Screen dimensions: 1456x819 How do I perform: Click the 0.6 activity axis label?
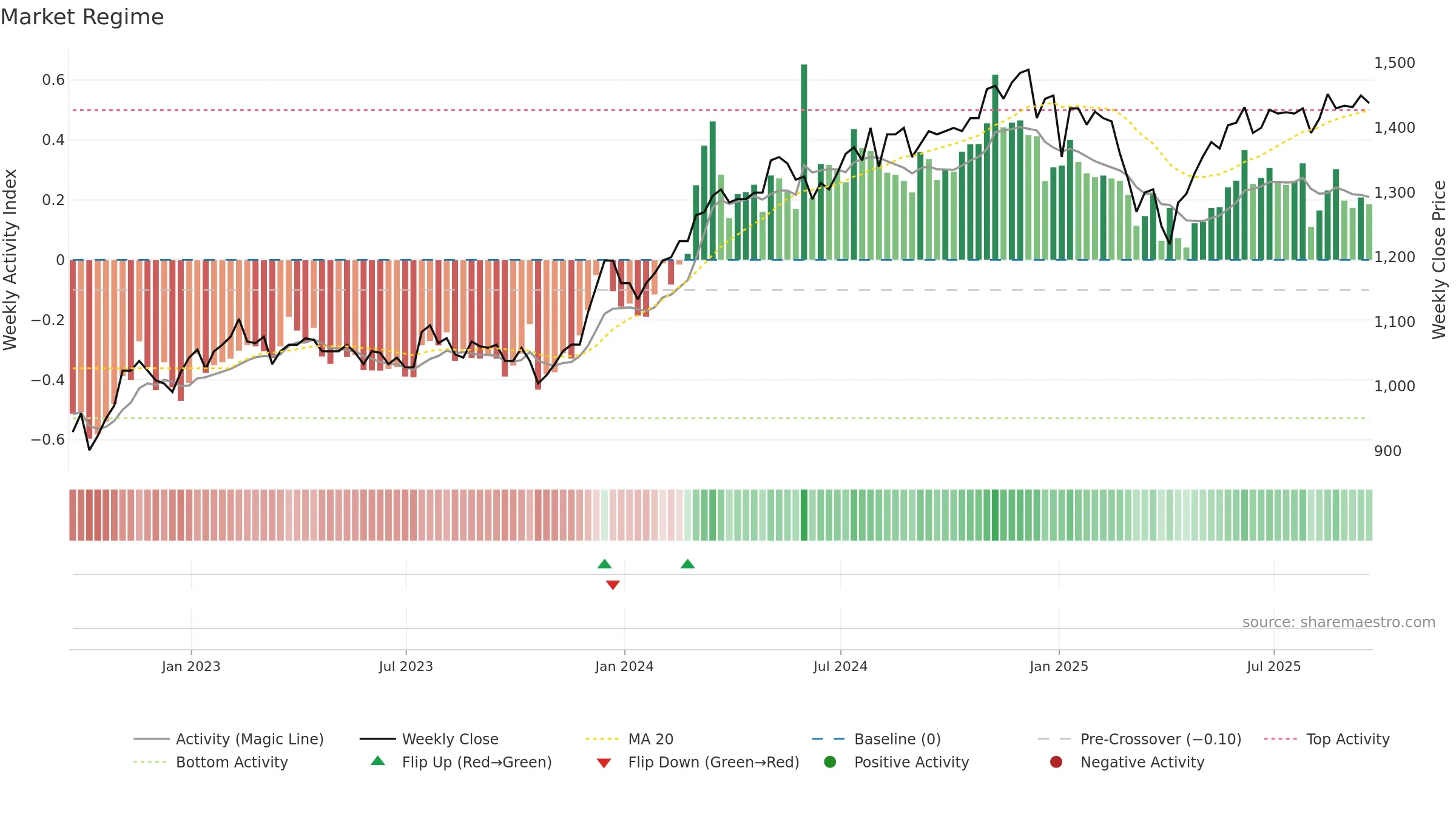53,79
